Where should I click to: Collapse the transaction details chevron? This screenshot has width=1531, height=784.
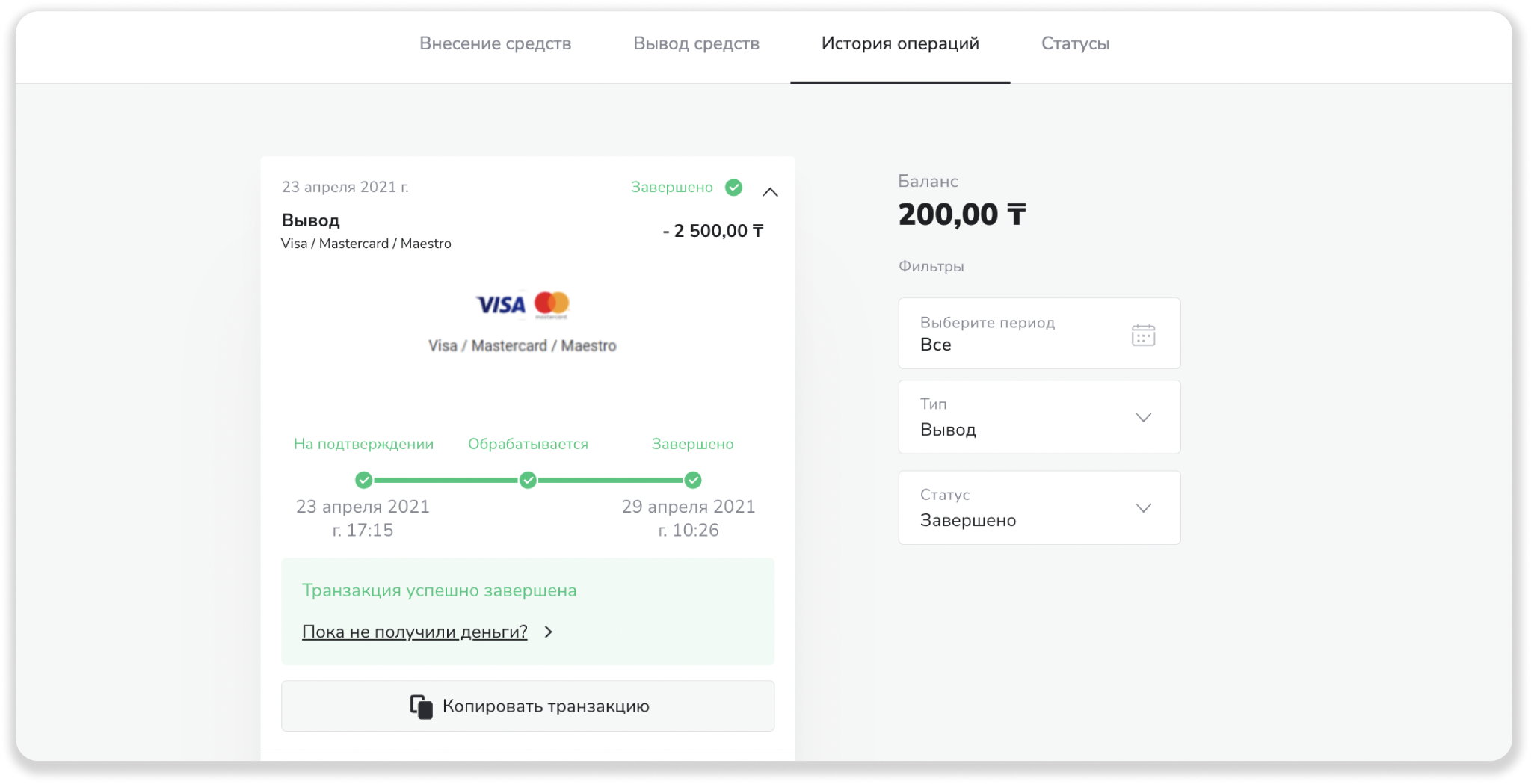tap(770, 192)
